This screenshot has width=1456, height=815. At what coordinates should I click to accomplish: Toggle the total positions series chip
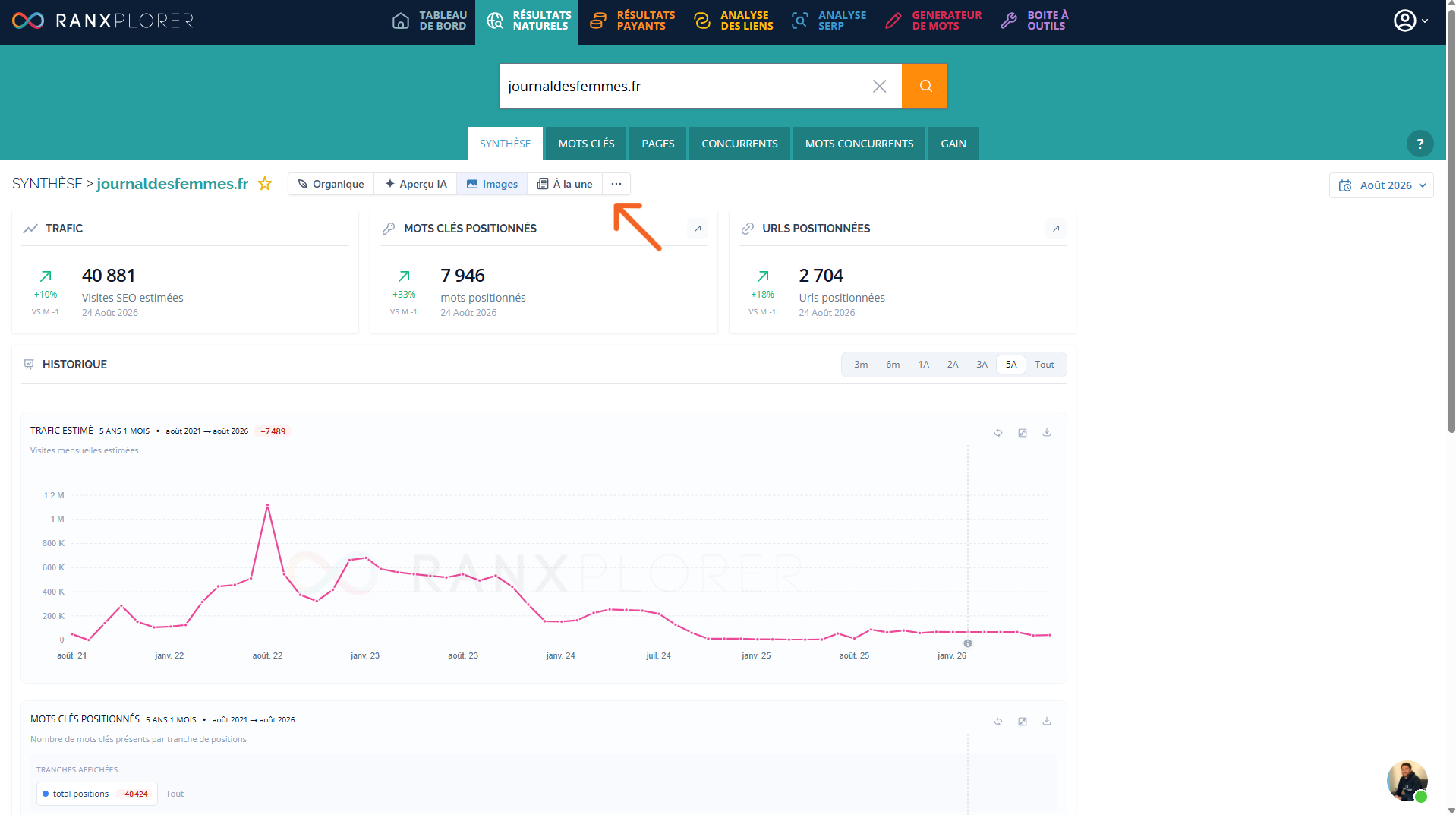pyautogui.click(x=96, y=794)
